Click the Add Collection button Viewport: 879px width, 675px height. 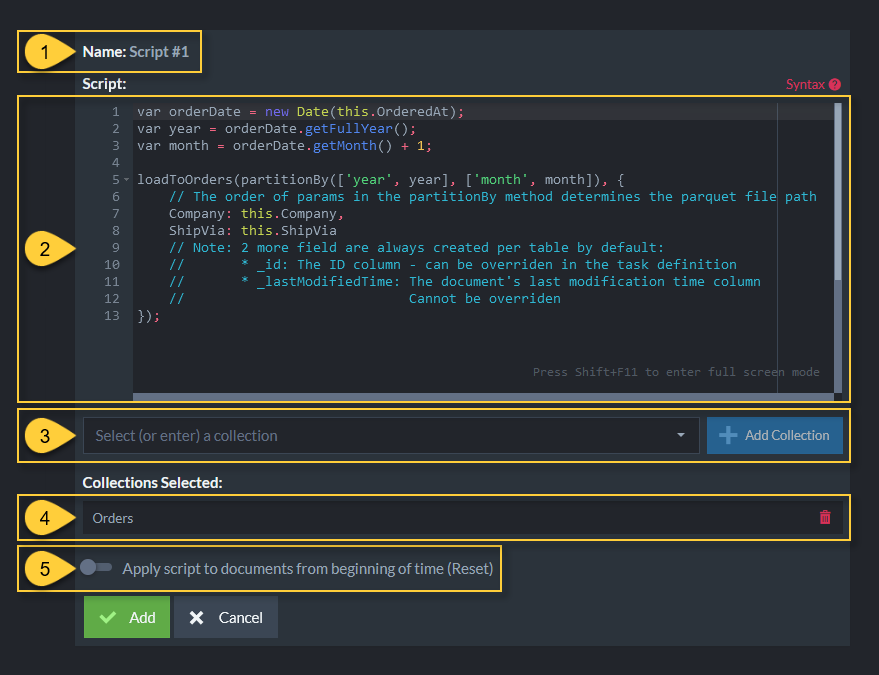774,436
